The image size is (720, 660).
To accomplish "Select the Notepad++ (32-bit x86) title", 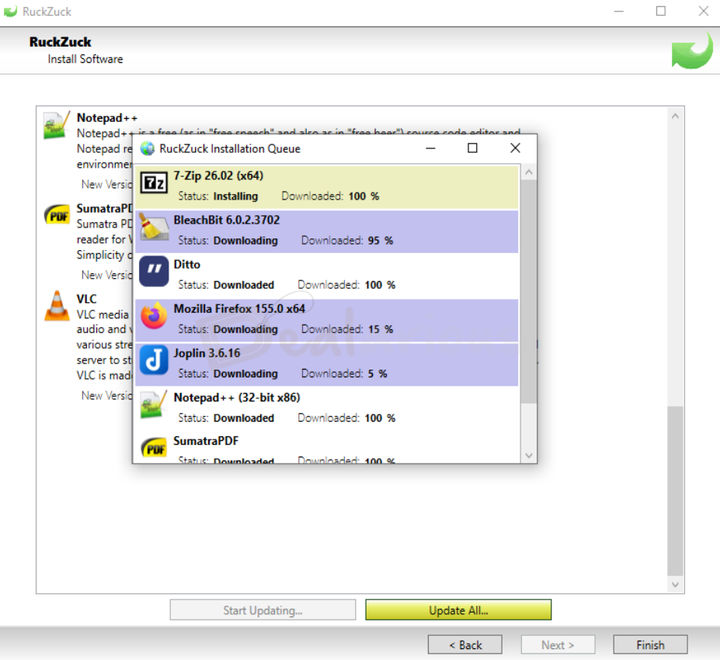I will tap(237, 397).
